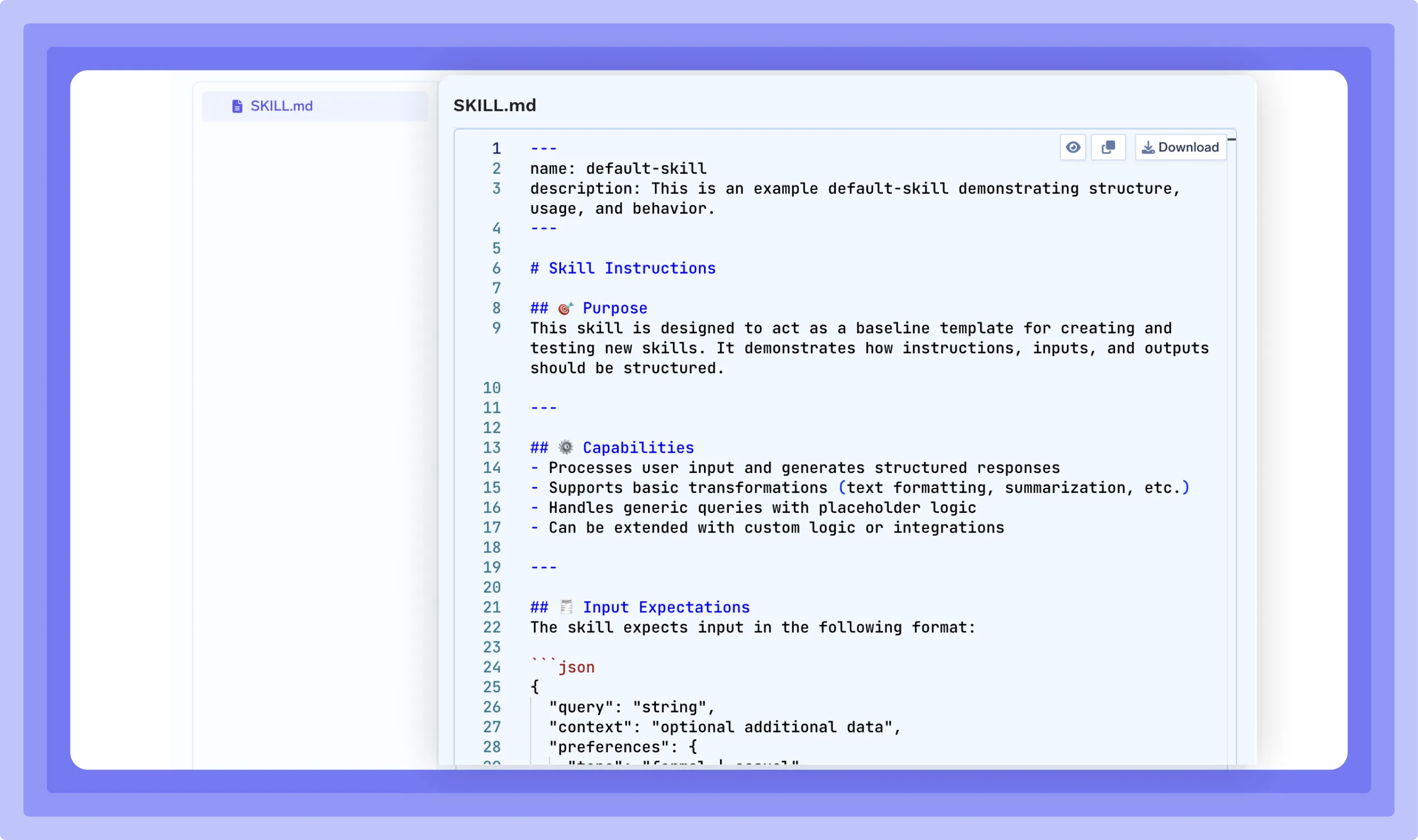Click the 'Purpose' heading text
The width and height of the screenshot is (1418, 840).
pos(614,308)
